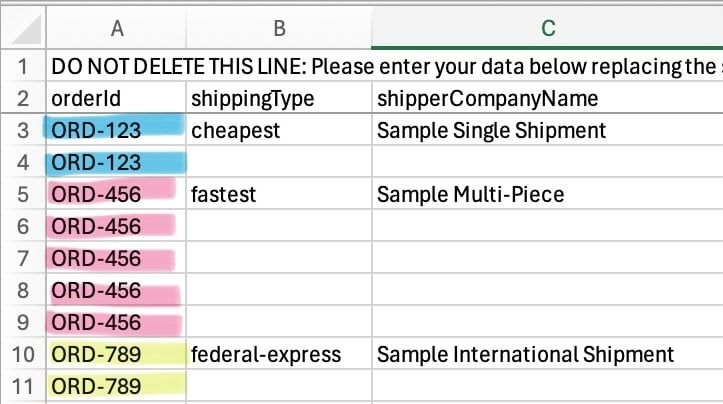Select the cell containing "fastest"
Screen dimensions: 723x404
coord(277,194)
